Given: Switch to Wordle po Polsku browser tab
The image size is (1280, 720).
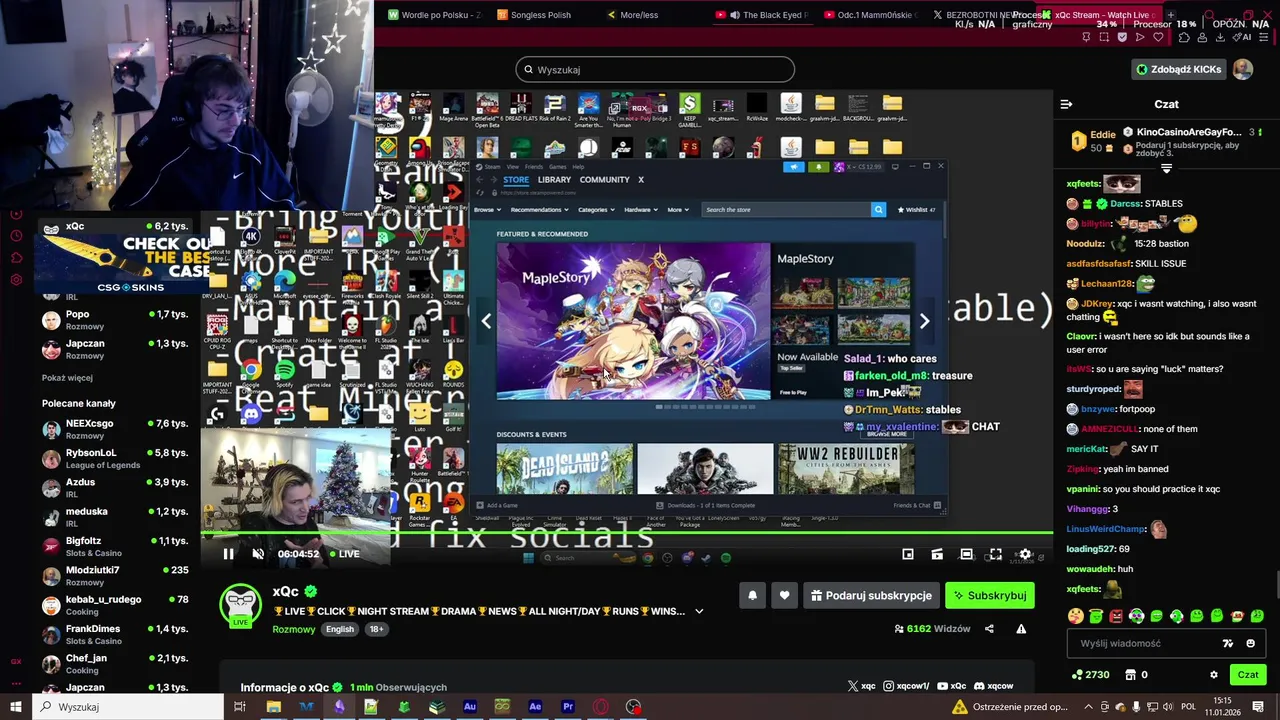Looking at the screenshot, I should [435, 15].
